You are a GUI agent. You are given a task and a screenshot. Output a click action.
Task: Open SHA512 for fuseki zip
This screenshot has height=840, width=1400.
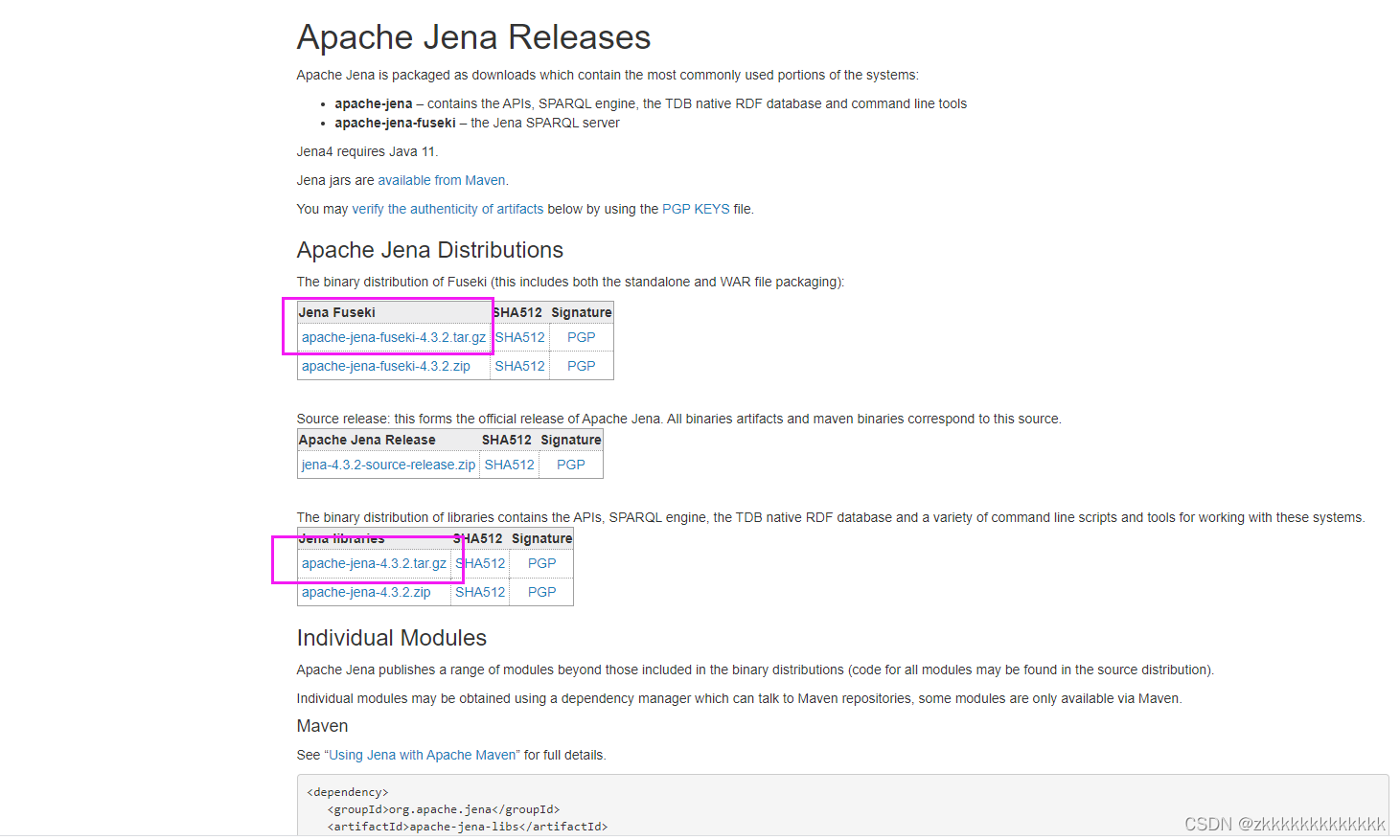pyautogui.click(x=519, y=366)
